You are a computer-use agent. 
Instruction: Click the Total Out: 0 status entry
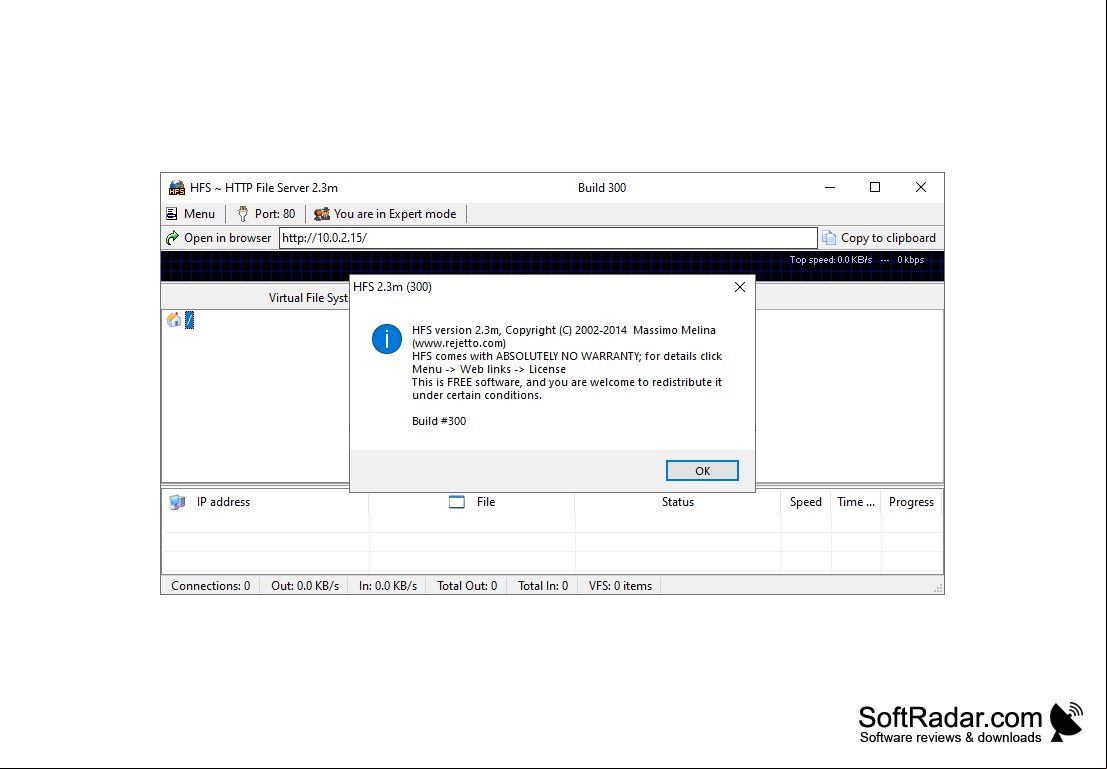click(x=467, y=586)
